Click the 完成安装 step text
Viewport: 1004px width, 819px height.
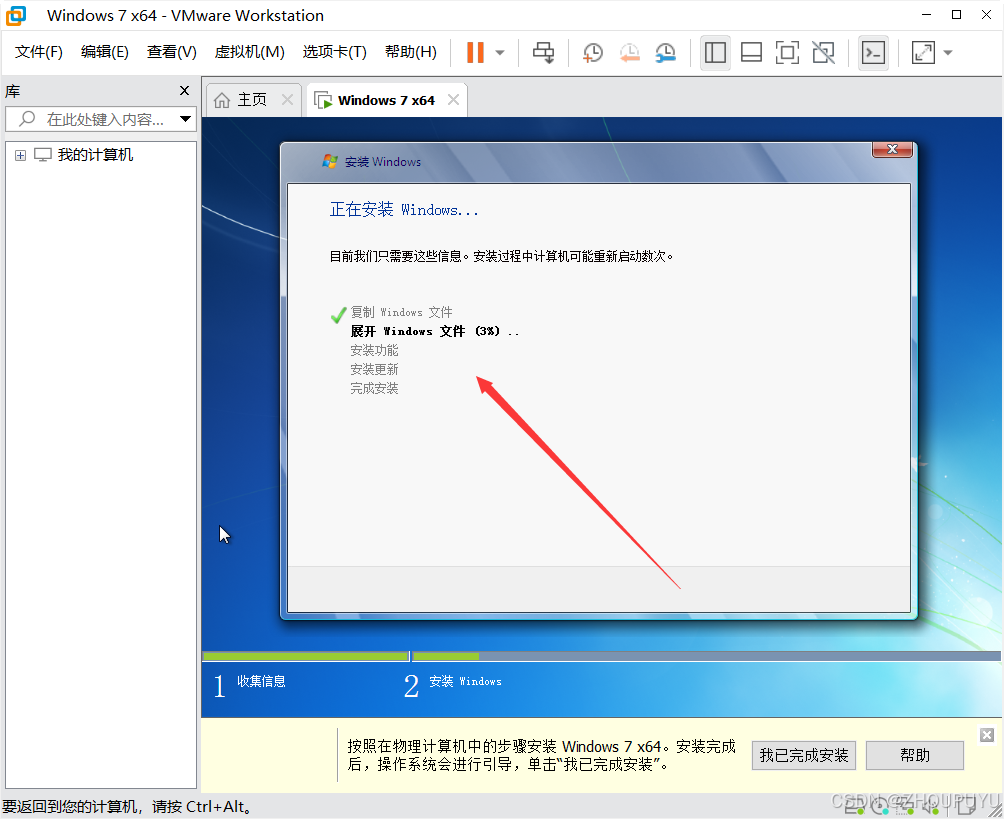pos(374,389)
